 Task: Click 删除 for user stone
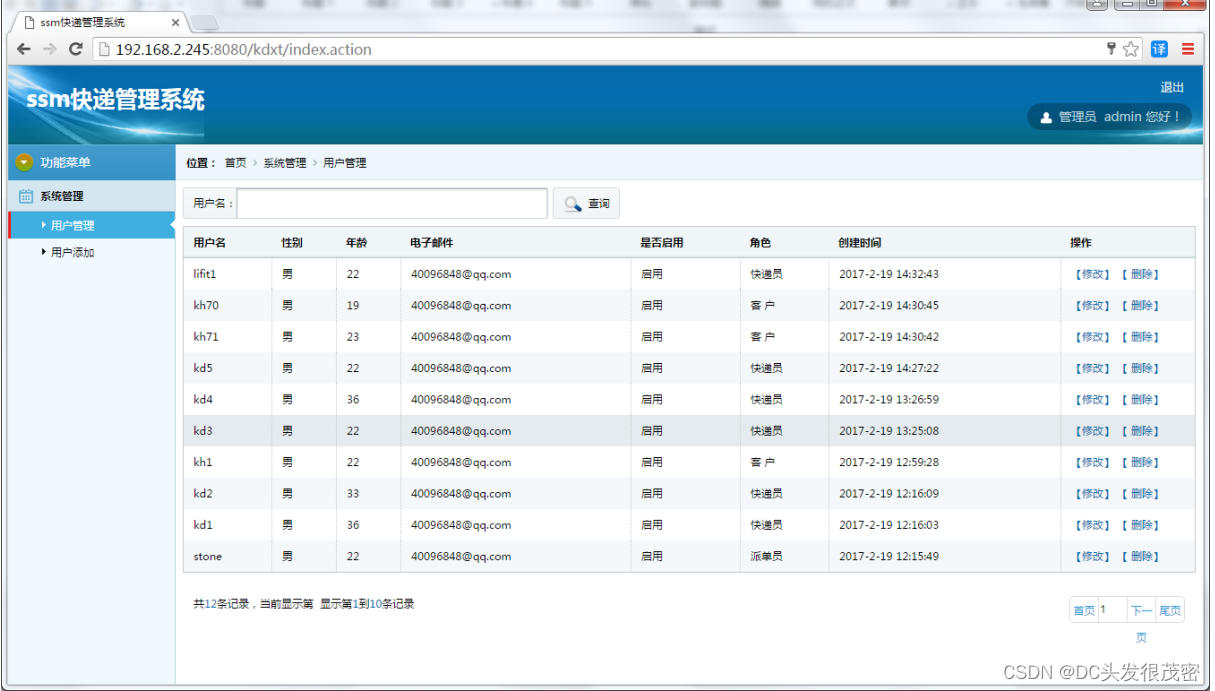(x=1141, y=557)
